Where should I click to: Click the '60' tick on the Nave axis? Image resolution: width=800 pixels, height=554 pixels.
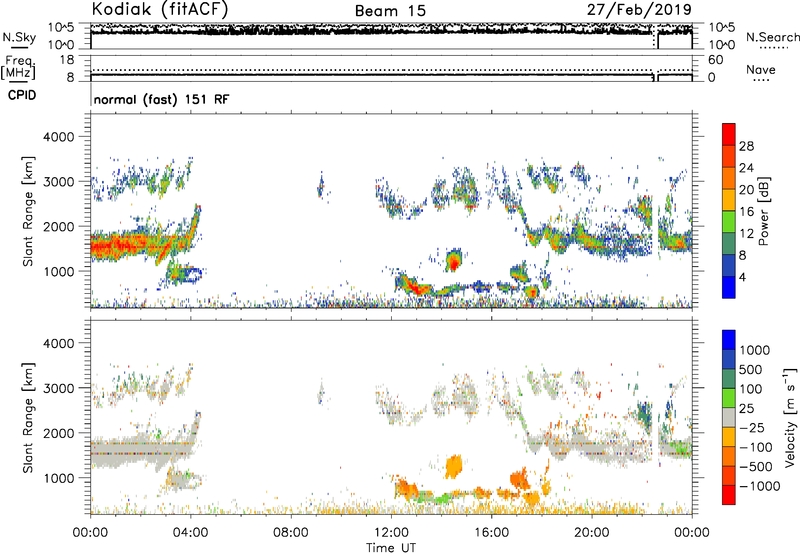click(x=715, y=60)
